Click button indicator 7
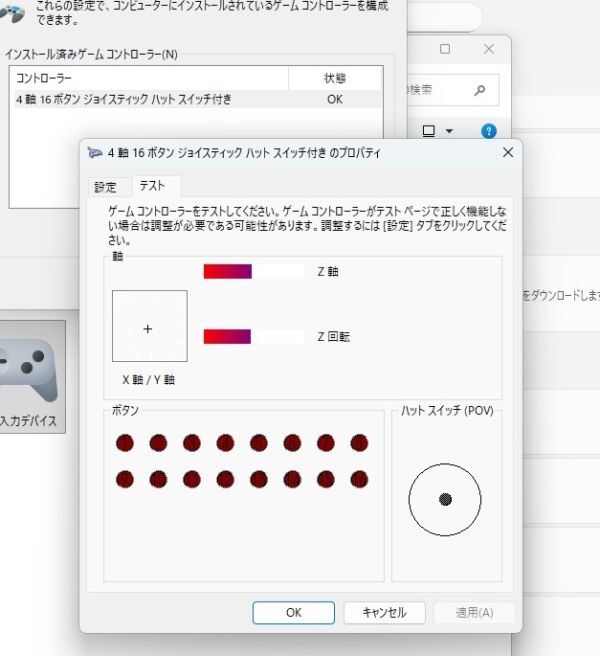This screenshot has width=600, height=656. [x=326, y=443]
